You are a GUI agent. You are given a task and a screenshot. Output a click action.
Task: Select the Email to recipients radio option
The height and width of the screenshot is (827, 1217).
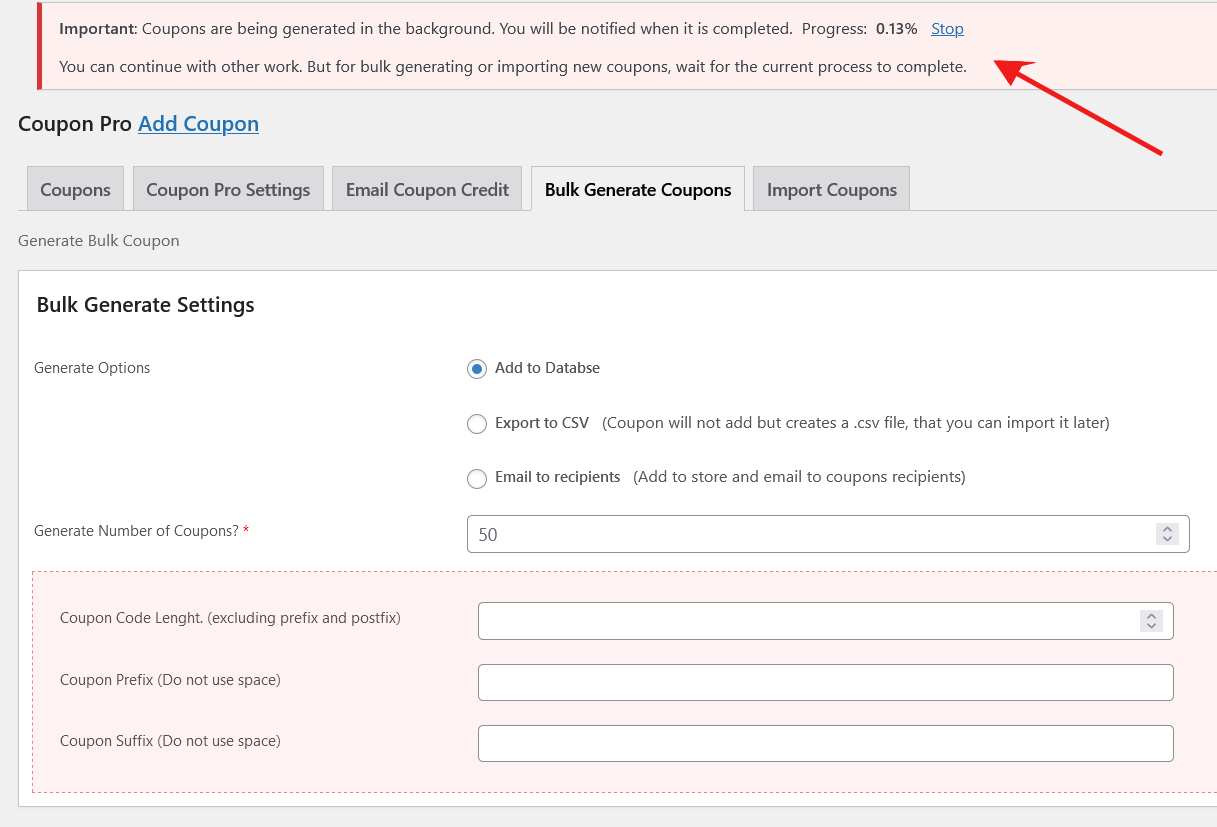click(477, 479)
